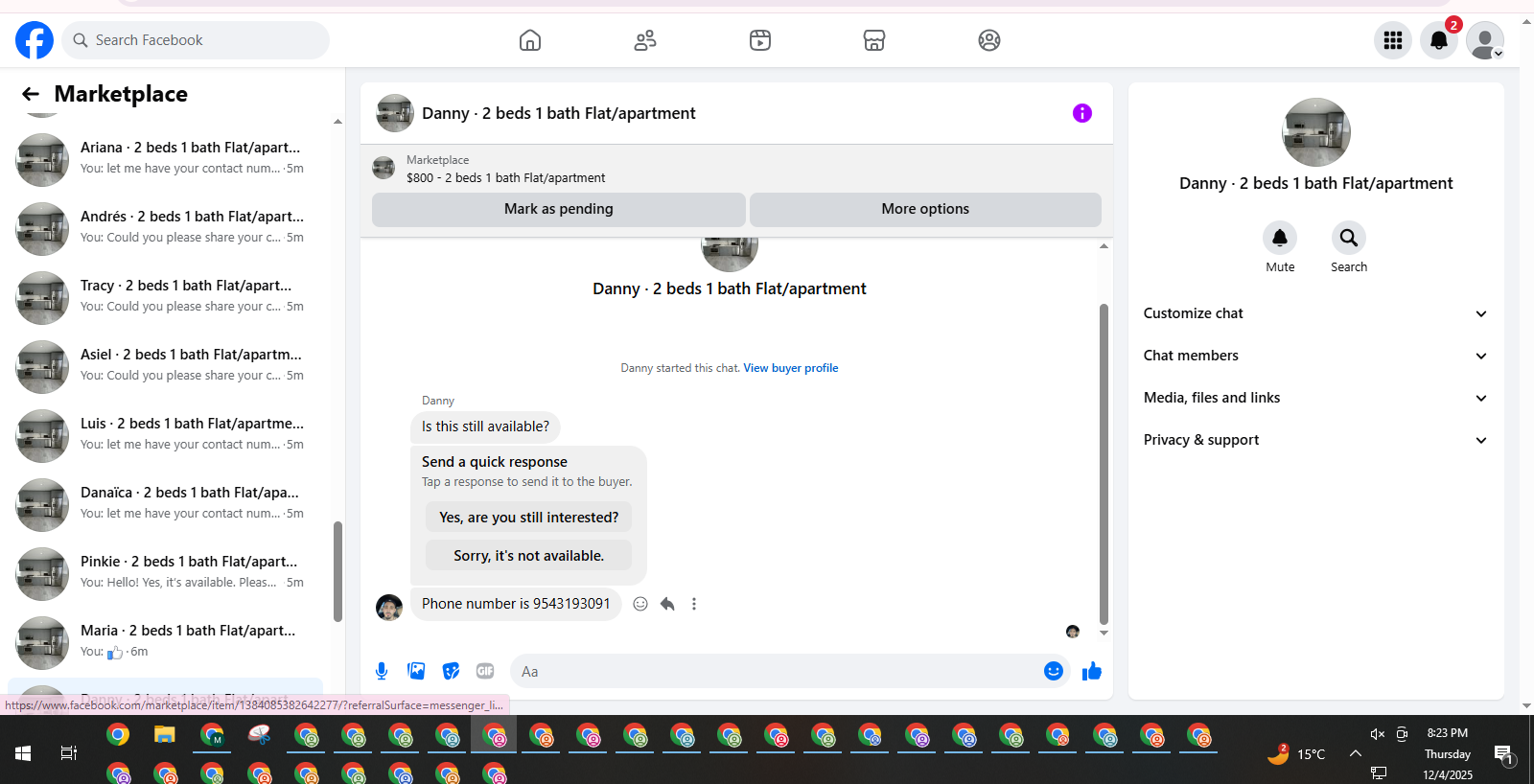The image size is (1534, 784).
Task: Open File Explorer from the taskbar
Action: pyautogui.click(x=165, y=735)
